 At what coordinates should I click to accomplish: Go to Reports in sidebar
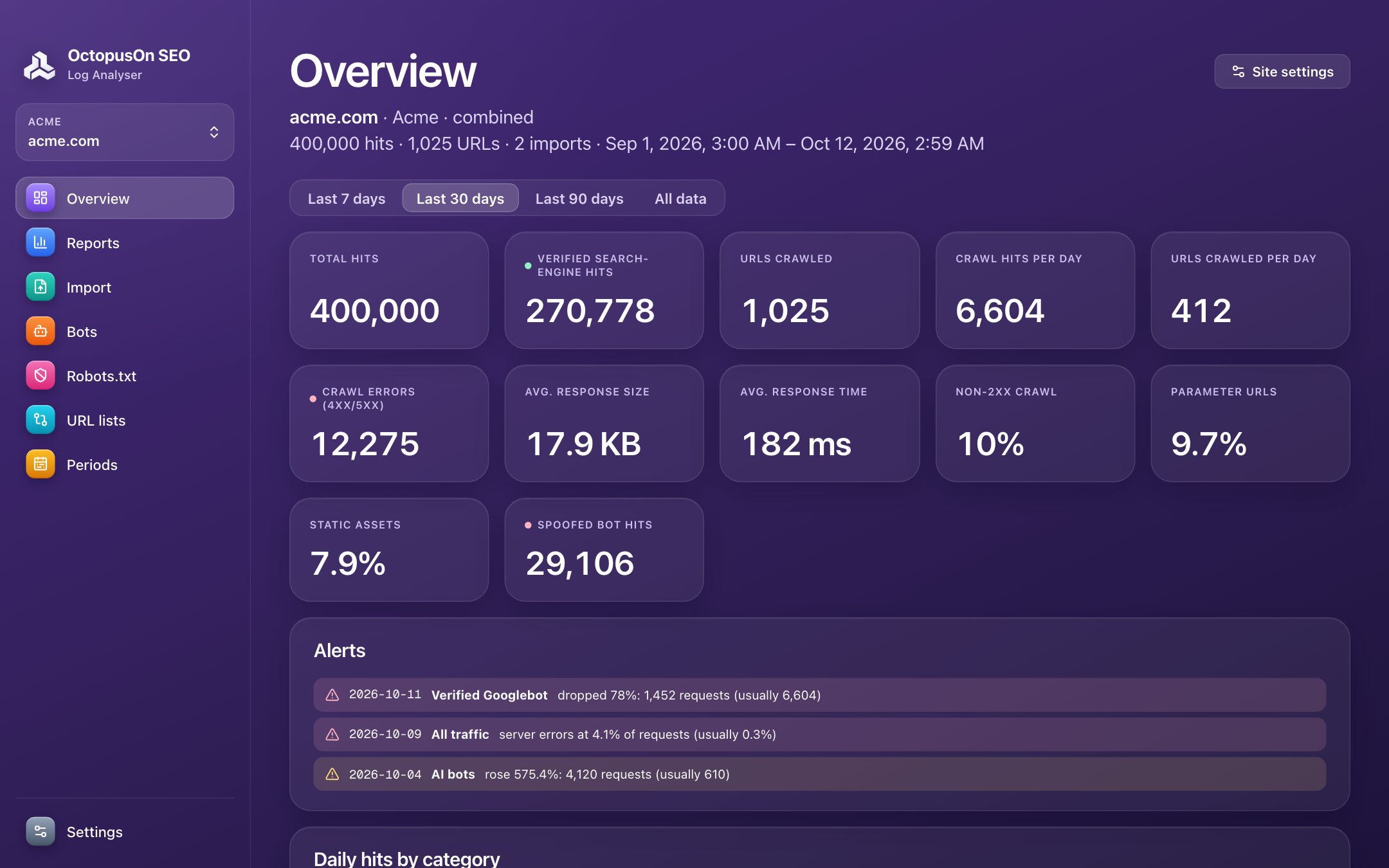point(125,242)
